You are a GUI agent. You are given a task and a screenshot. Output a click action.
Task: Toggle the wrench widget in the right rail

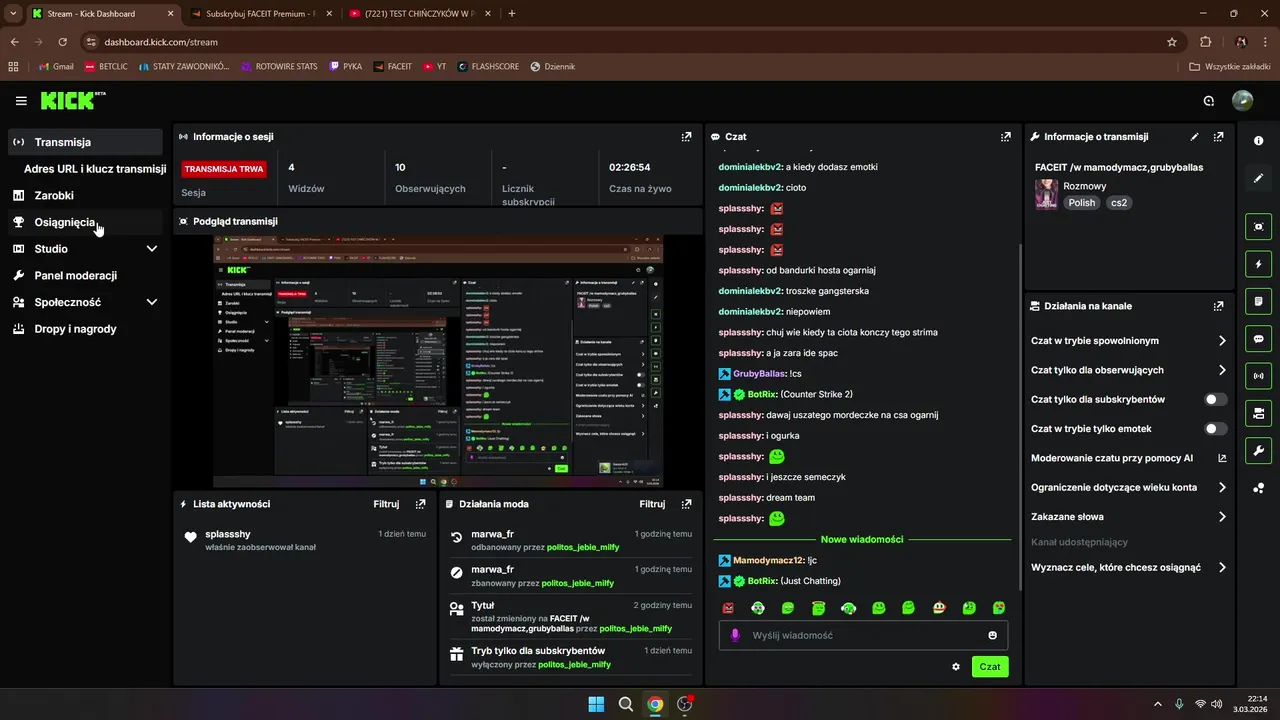tap(1258, 450)
